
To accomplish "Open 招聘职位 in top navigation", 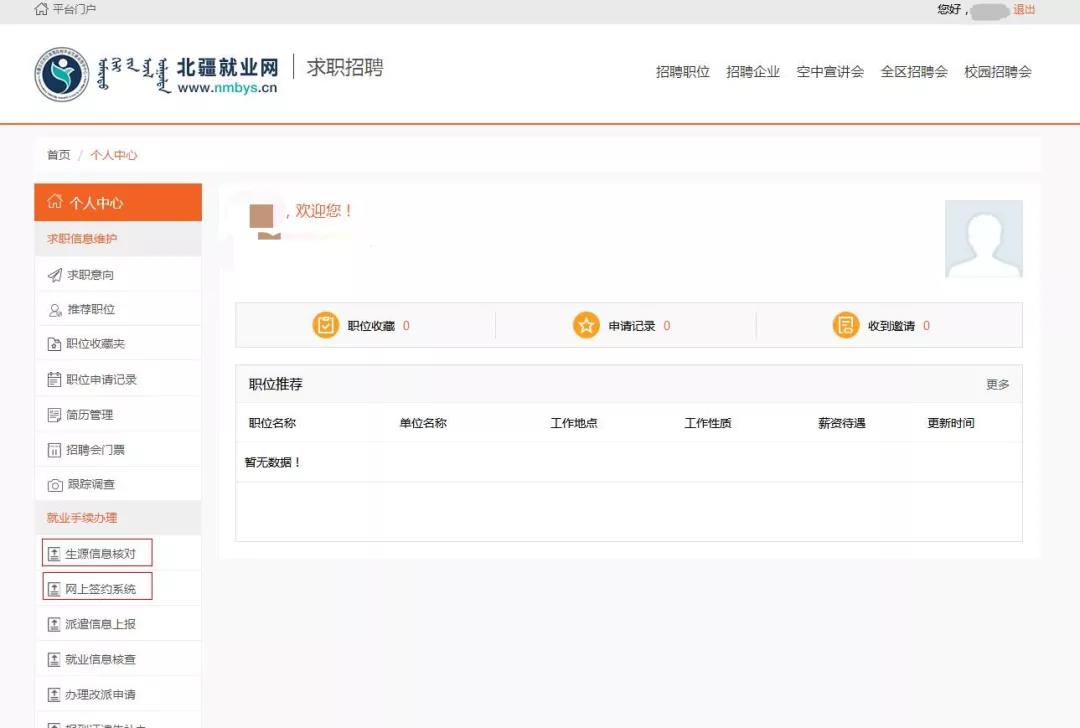I will [682, 72].
